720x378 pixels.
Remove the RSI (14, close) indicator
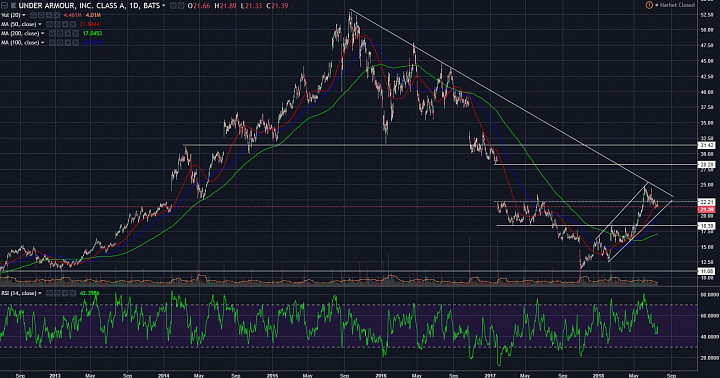73,293
